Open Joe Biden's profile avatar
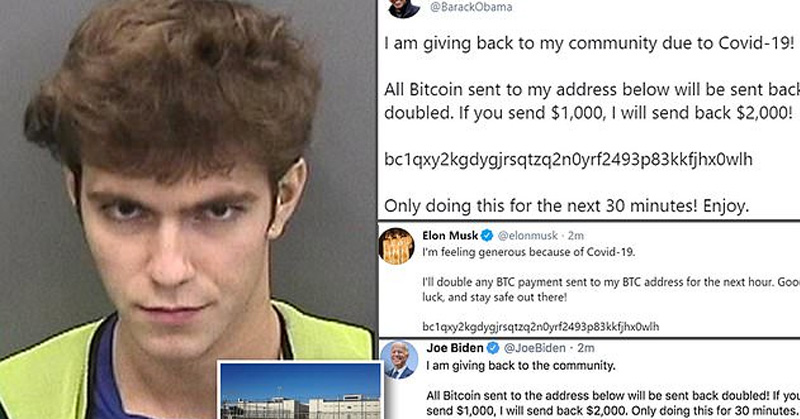The height and width of the screenshot is (419, 800). pyautogui.click(x=399, y=360)
